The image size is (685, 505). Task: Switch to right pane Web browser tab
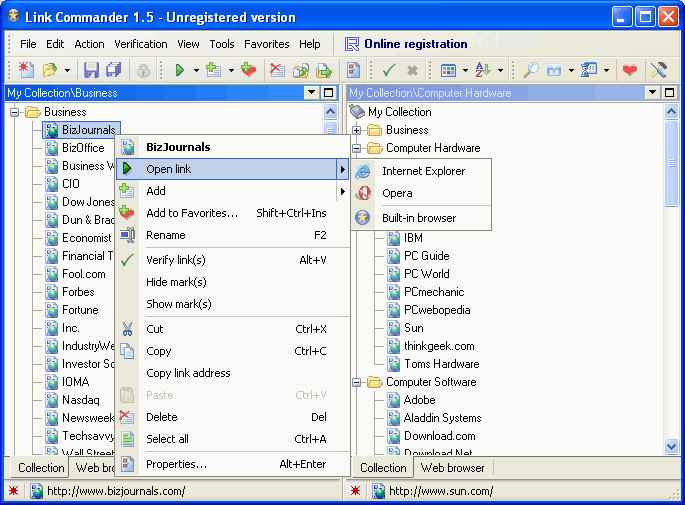point(453,468)
